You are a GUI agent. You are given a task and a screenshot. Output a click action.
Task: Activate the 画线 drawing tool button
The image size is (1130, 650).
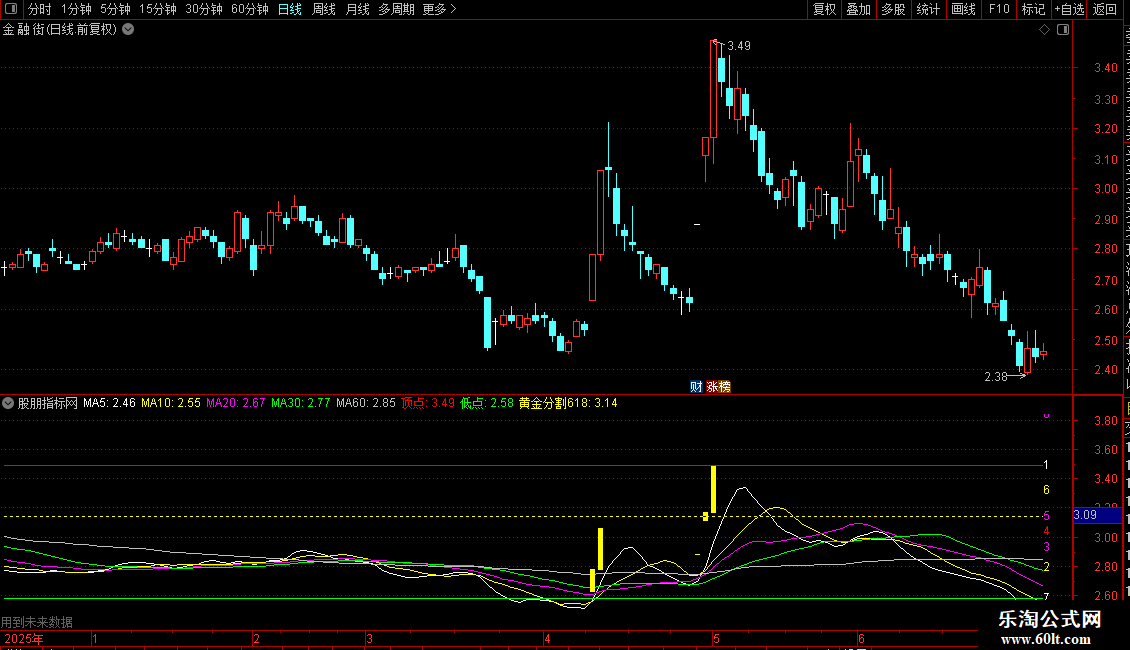[963, 9]
